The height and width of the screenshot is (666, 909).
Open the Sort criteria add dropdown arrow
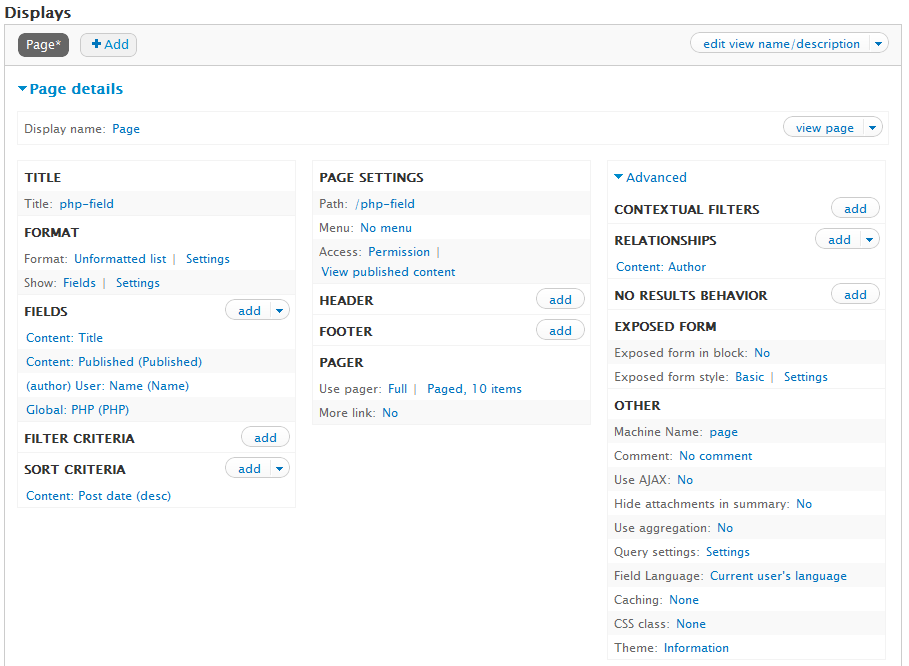click(279, 469)
